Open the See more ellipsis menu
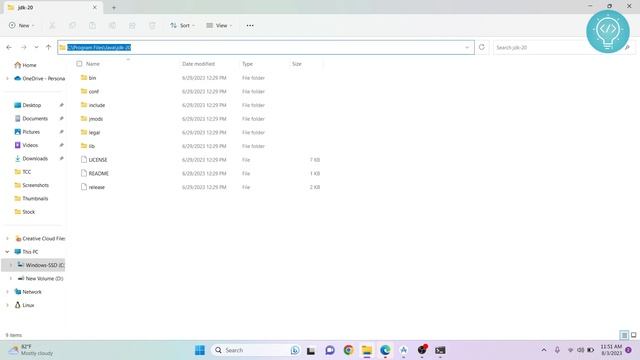640x360 pixels. [250, 25]
